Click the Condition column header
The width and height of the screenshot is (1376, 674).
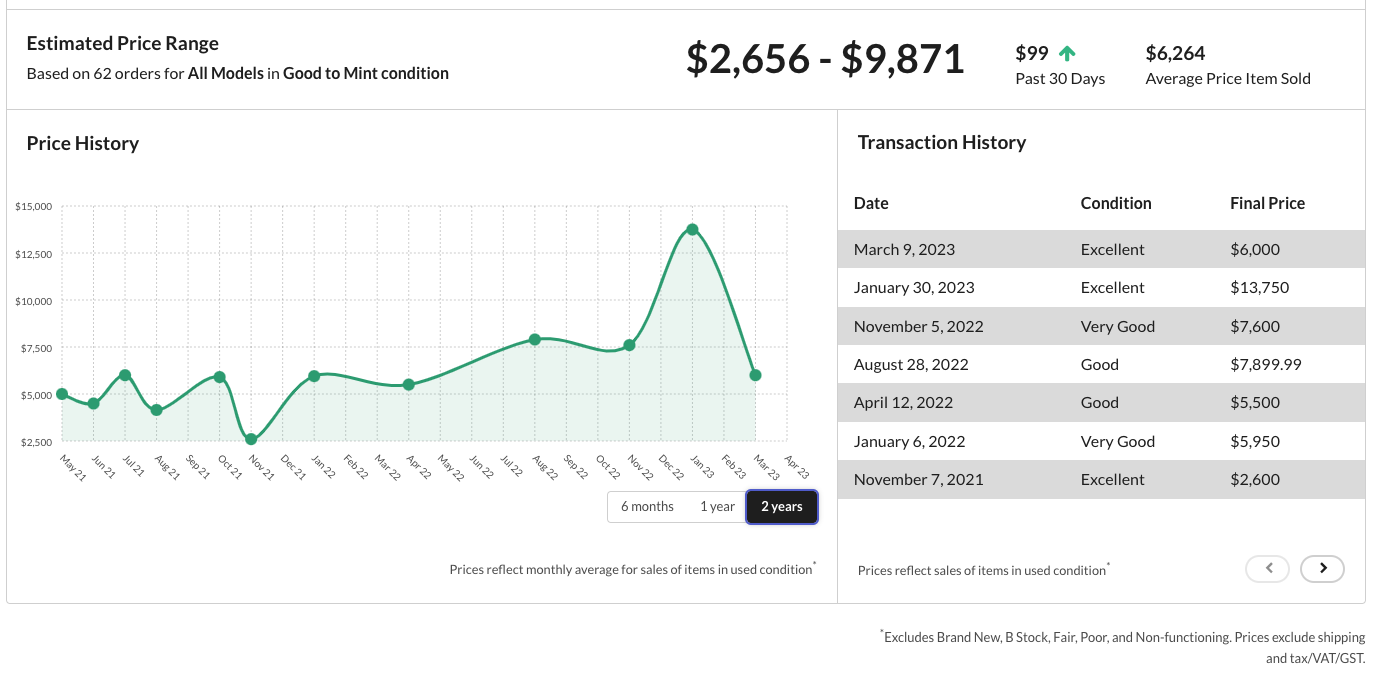click(1116, 203)
